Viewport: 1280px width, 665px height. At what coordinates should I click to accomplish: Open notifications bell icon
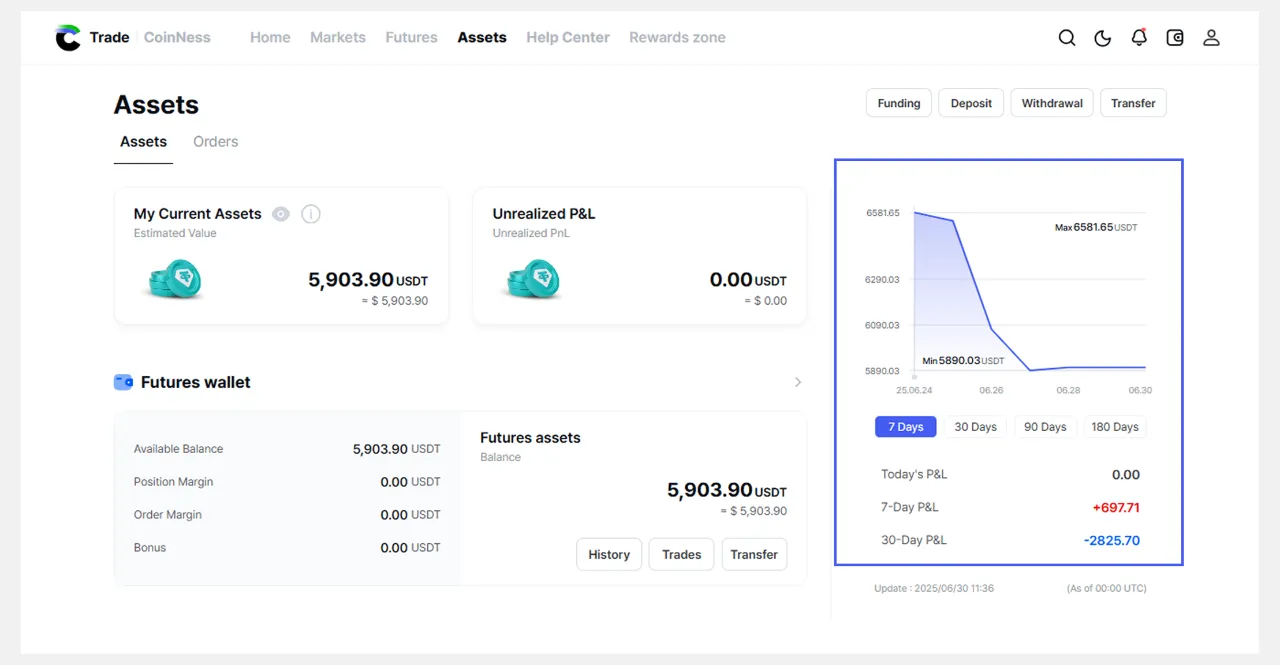1139,38
